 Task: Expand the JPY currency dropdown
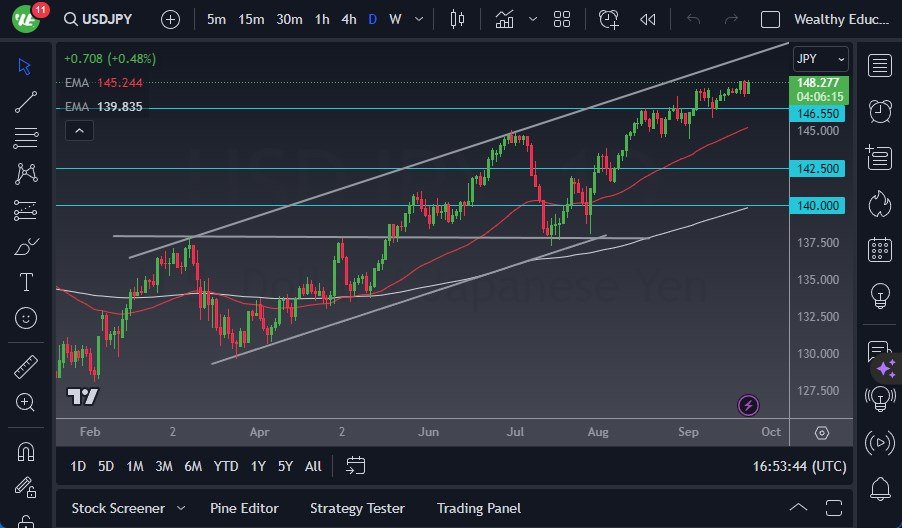(820, 59)
